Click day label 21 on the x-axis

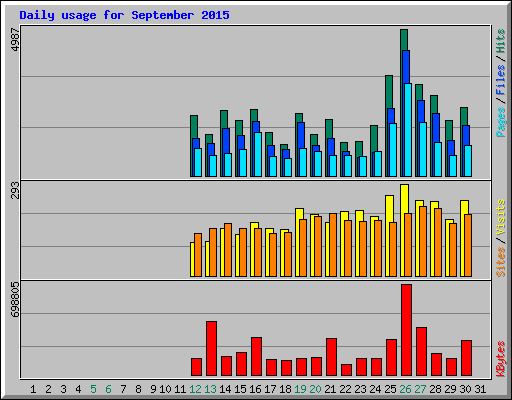pyautogui.click(x=331, y=389)
